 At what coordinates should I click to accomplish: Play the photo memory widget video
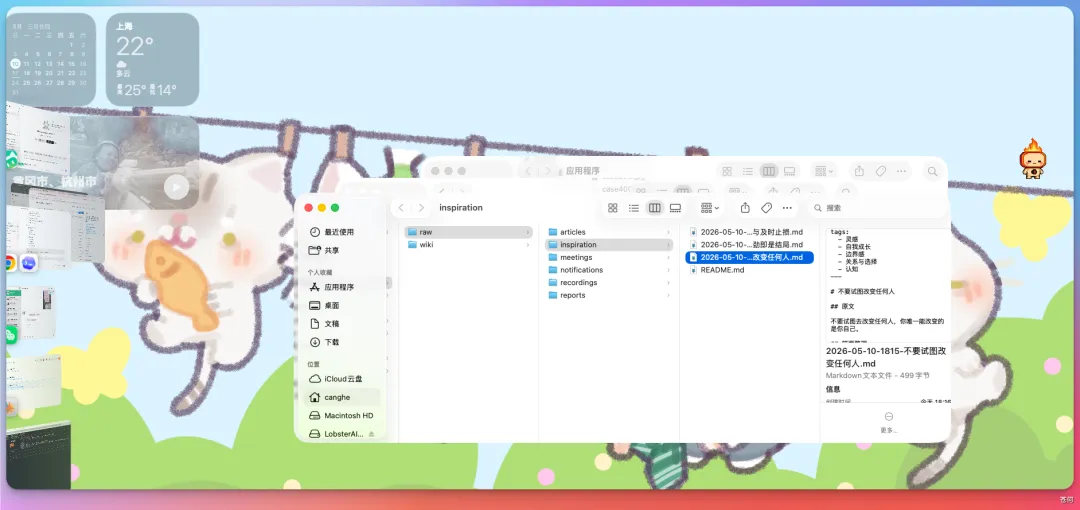pos(176,187)
